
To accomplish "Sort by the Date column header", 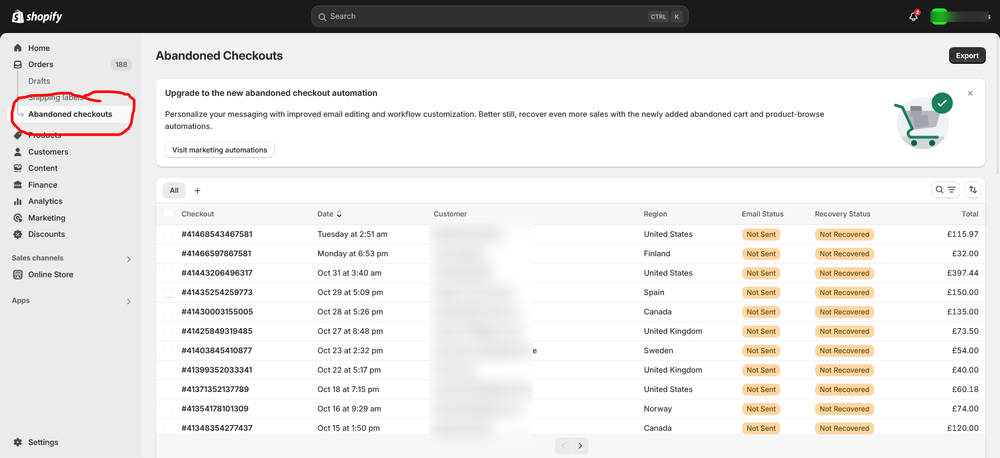I will point(330,214).
